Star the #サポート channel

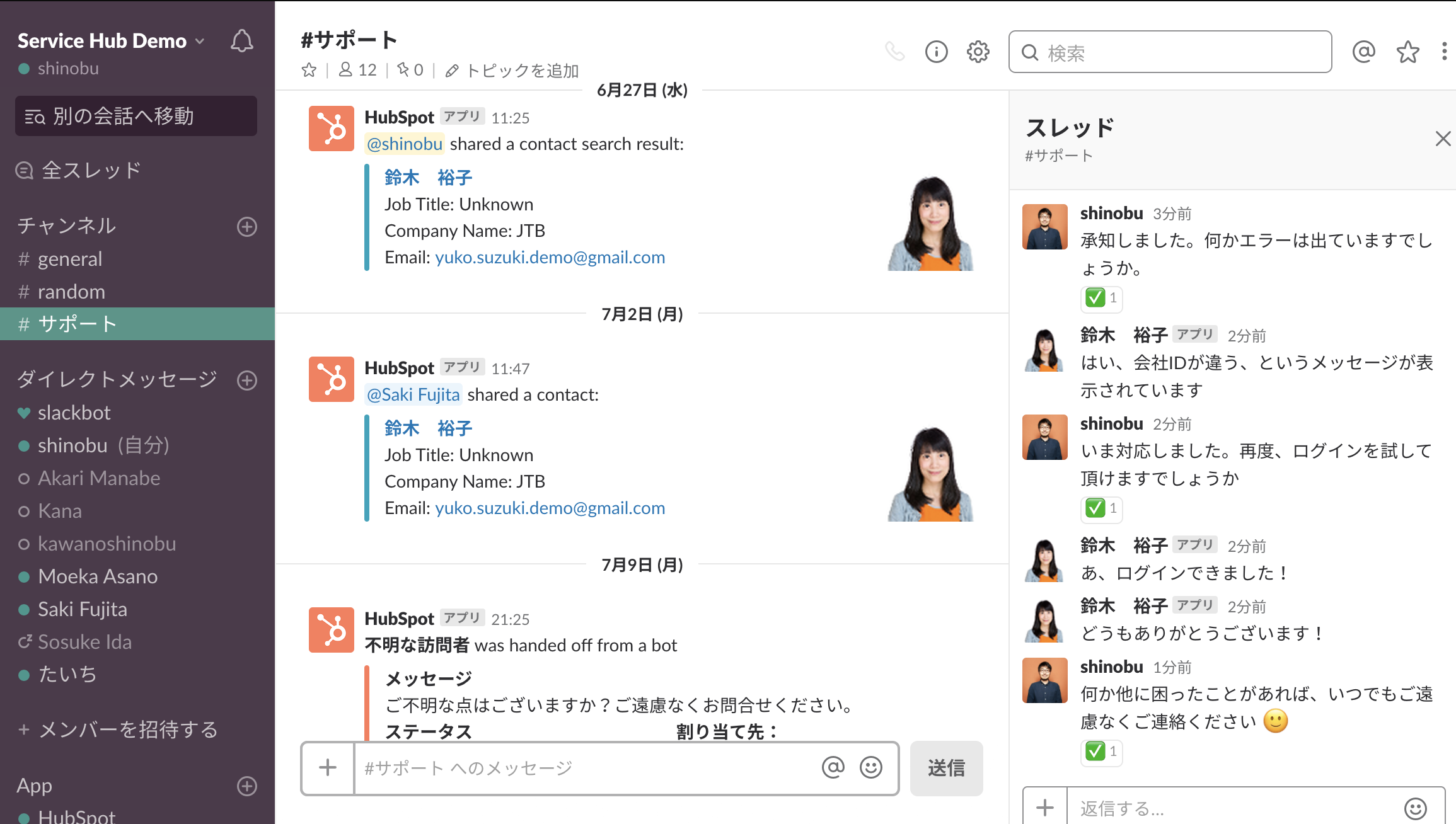tap(309, 70)
